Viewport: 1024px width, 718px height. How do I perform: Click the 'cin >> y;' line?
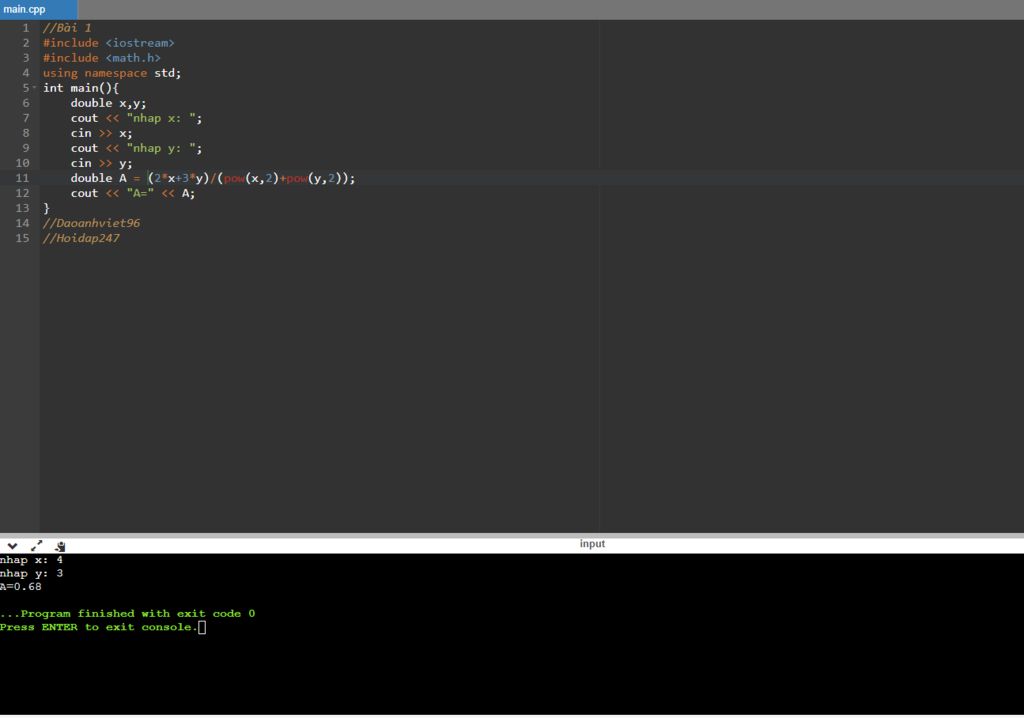(x=101, y=163)
